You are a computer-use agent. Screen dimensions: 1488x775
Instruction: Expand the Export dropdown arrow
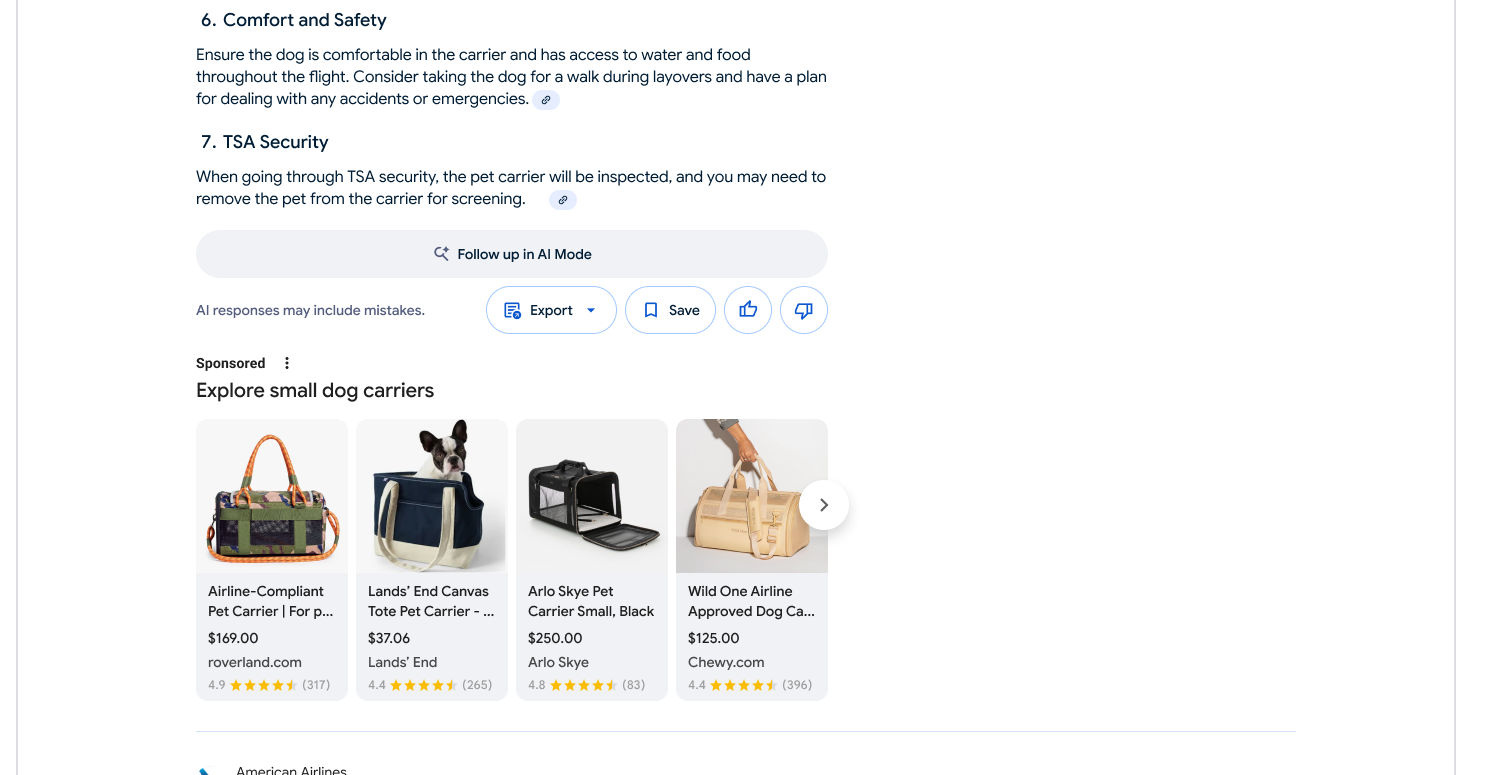[591, 310]
